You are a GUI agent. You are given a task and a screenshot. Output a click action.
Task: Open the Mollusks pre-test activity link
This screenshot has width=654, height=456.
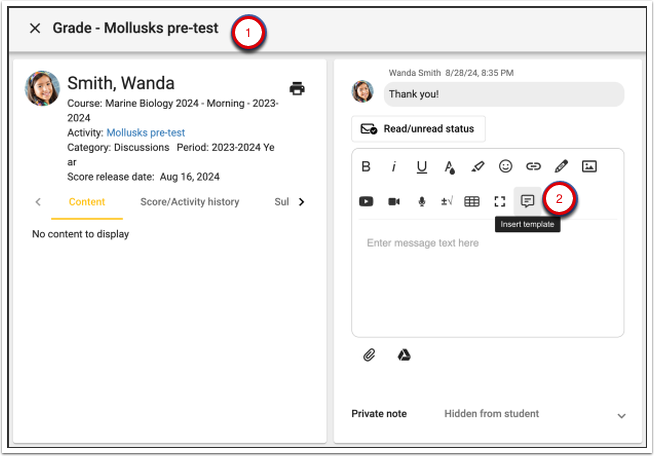pyautogui.click(x=145, y=132)
